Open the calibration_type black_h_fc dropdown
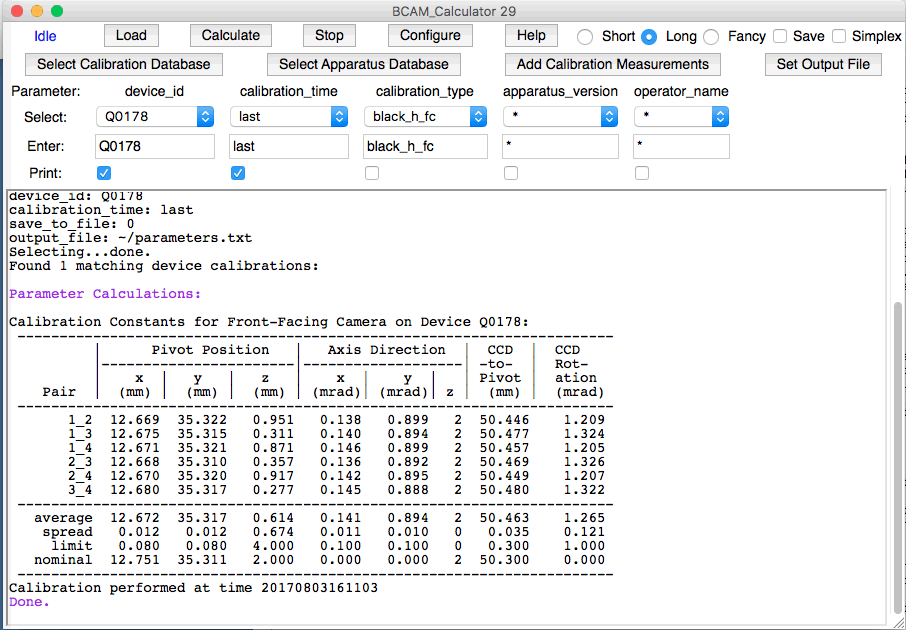The width and height of the screenshot is (906, 630). click(425, 117)
